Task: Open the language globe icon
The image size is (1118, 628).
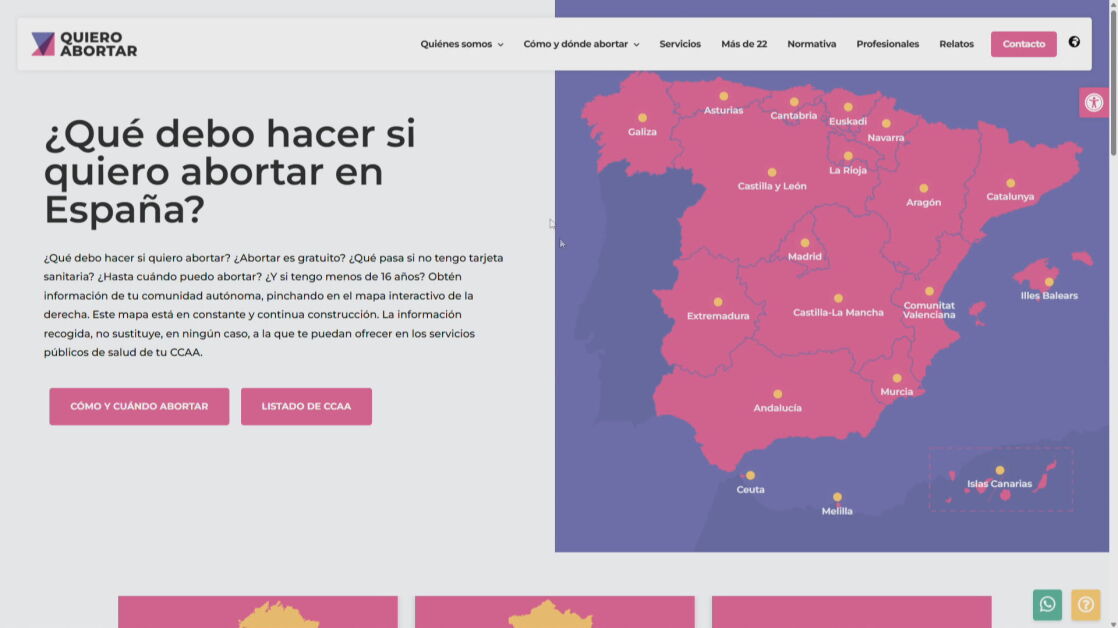Action: [x=1074, y=42]
